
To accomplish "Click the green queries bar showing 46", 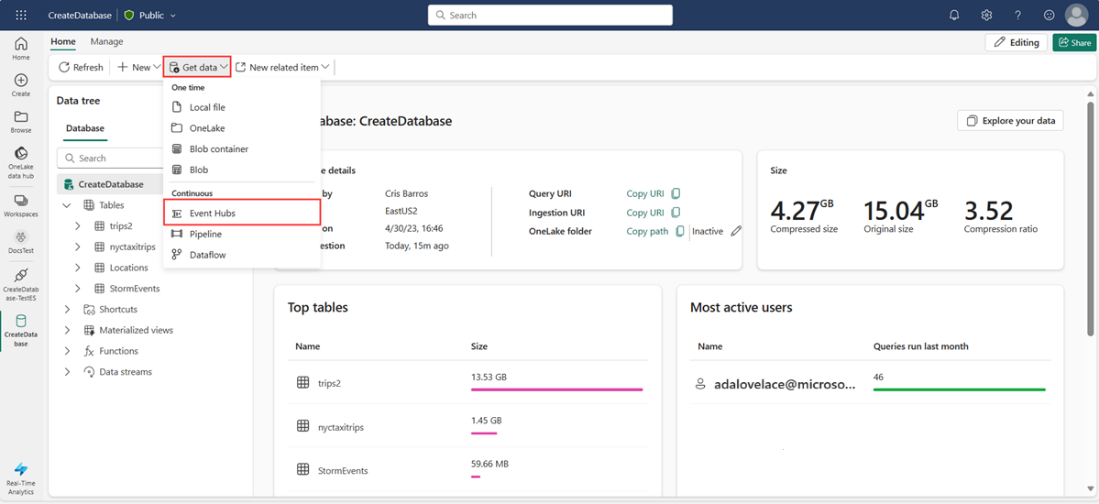I will point(960,389).
